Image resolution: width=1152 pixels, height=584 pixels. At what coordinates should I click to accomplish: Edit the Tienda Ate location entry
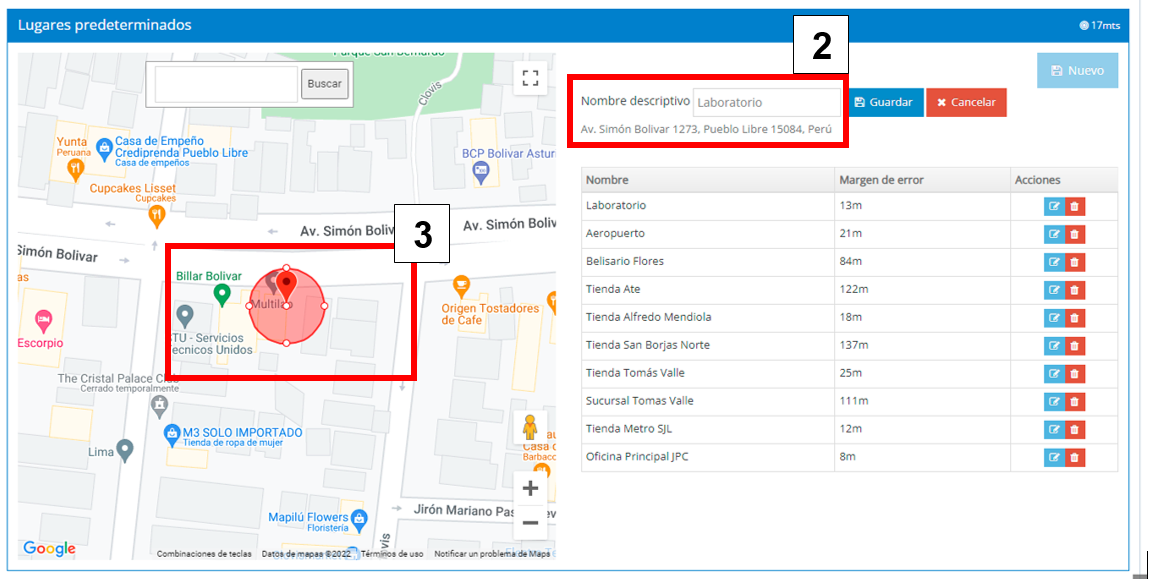pyautogui.click(x=1054, y=290)
